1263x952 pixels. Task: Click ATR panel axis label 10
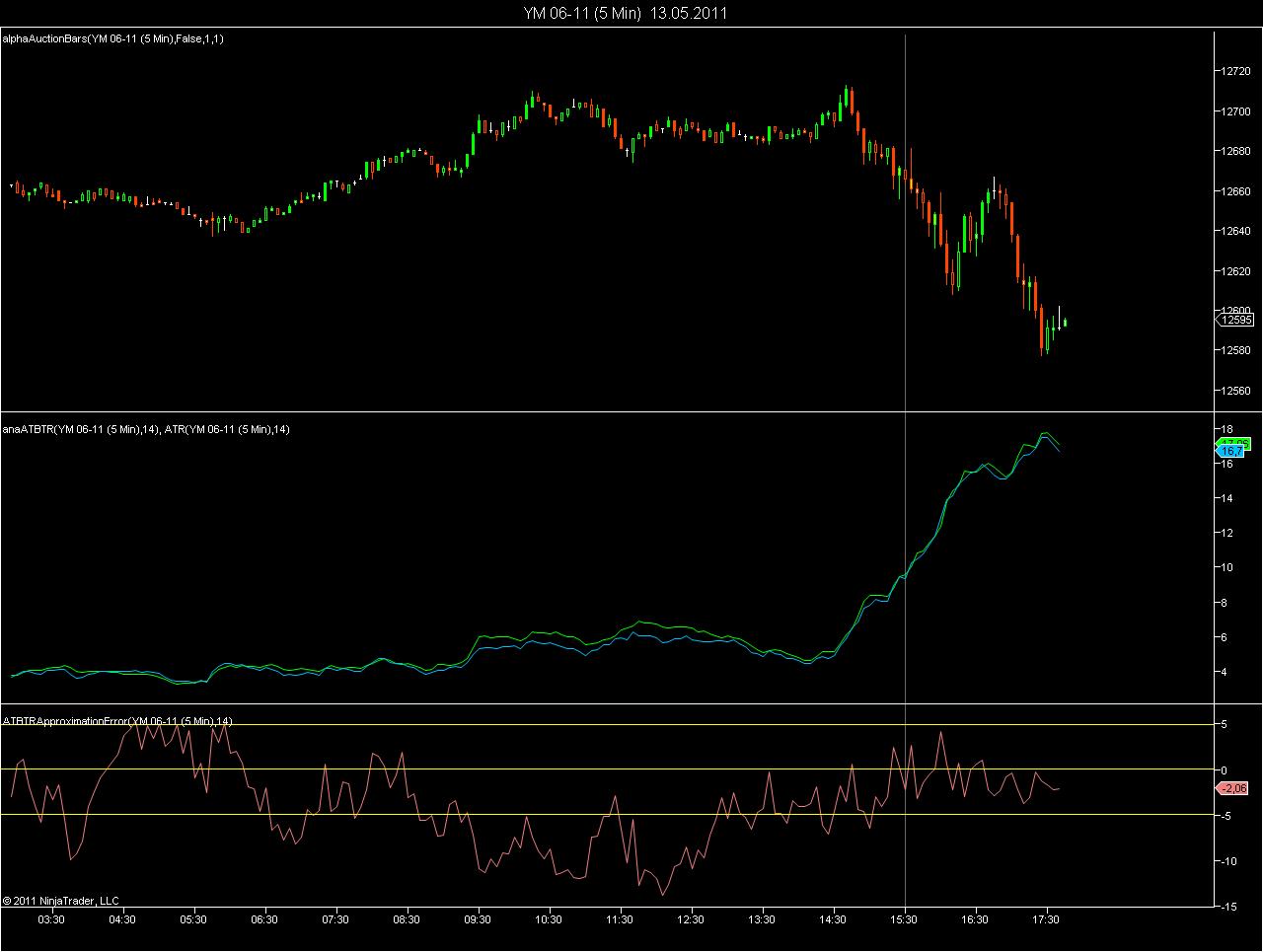[1227, 567]
